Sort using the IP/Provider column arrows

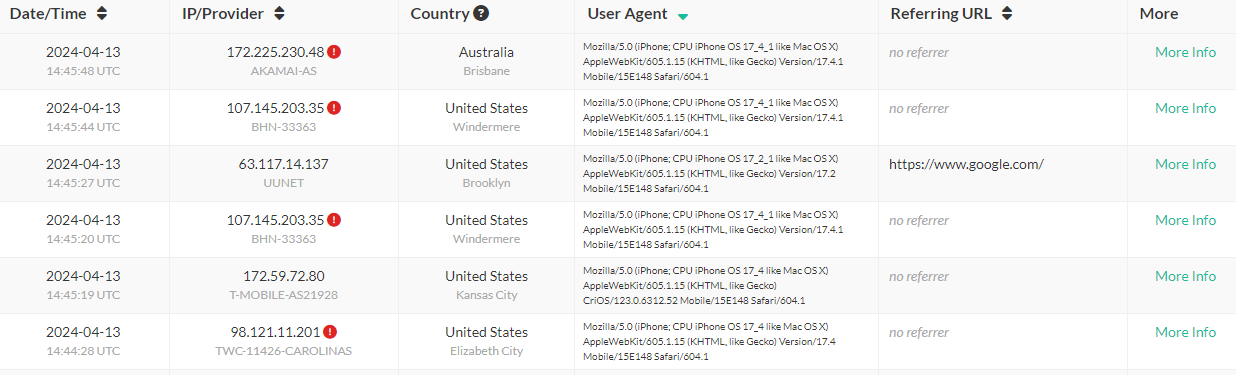coord(279,14)
